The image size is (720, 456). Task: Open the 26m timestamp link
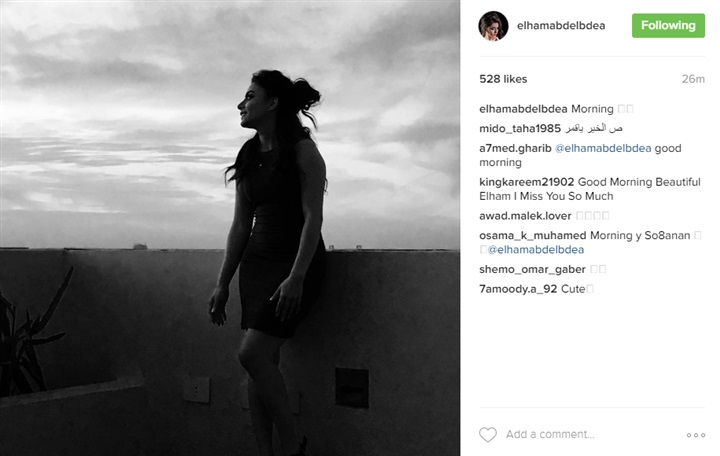(x=693, y=79)
